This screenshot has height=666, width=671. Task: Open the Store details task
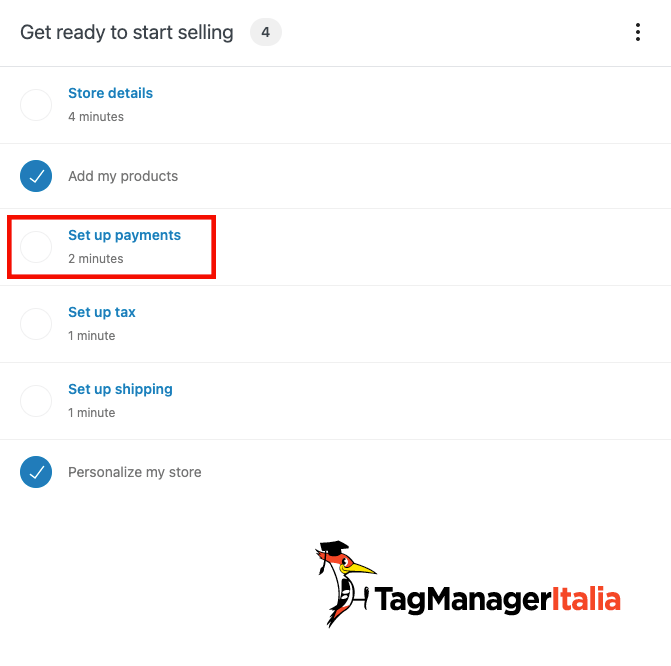pyautogui.click(x=110, y=93)
